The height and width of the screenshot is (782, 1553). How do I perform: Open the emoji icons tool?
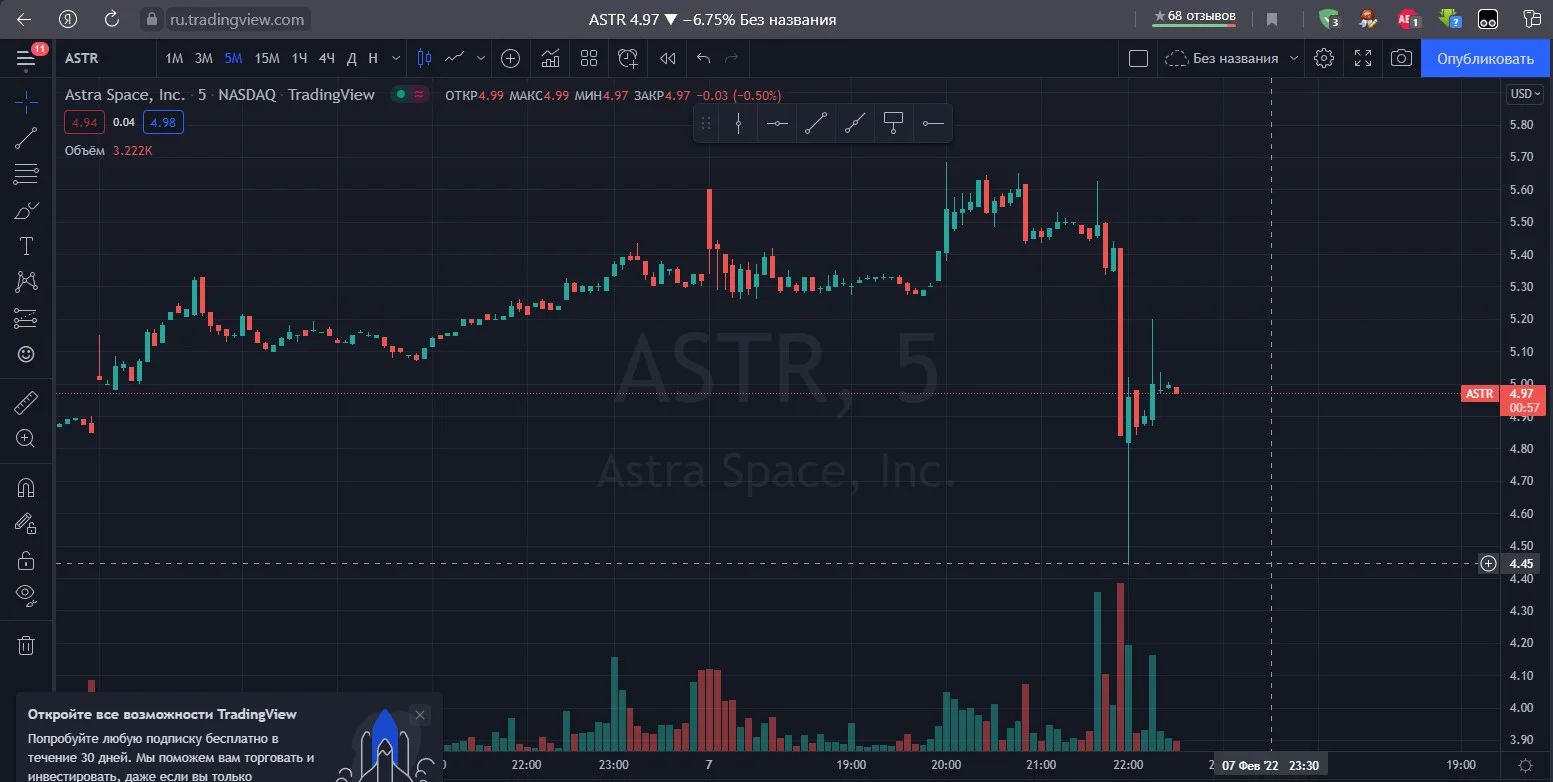click(26, 354)
